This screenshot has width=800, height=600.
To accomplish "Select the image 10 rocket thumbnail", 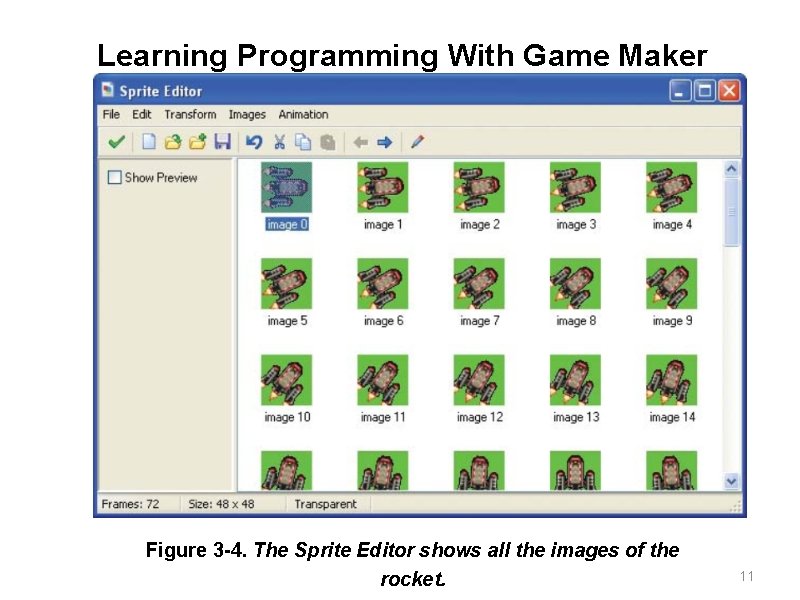I will pyautogui.click(x=286, y=380).
